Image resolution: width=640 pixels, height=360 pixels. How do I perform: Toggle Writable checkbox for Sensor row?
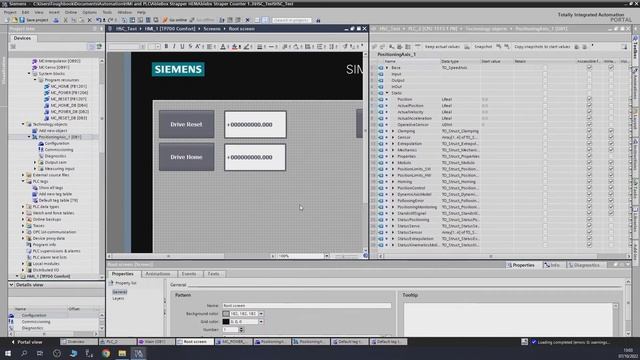pos(611,137)
